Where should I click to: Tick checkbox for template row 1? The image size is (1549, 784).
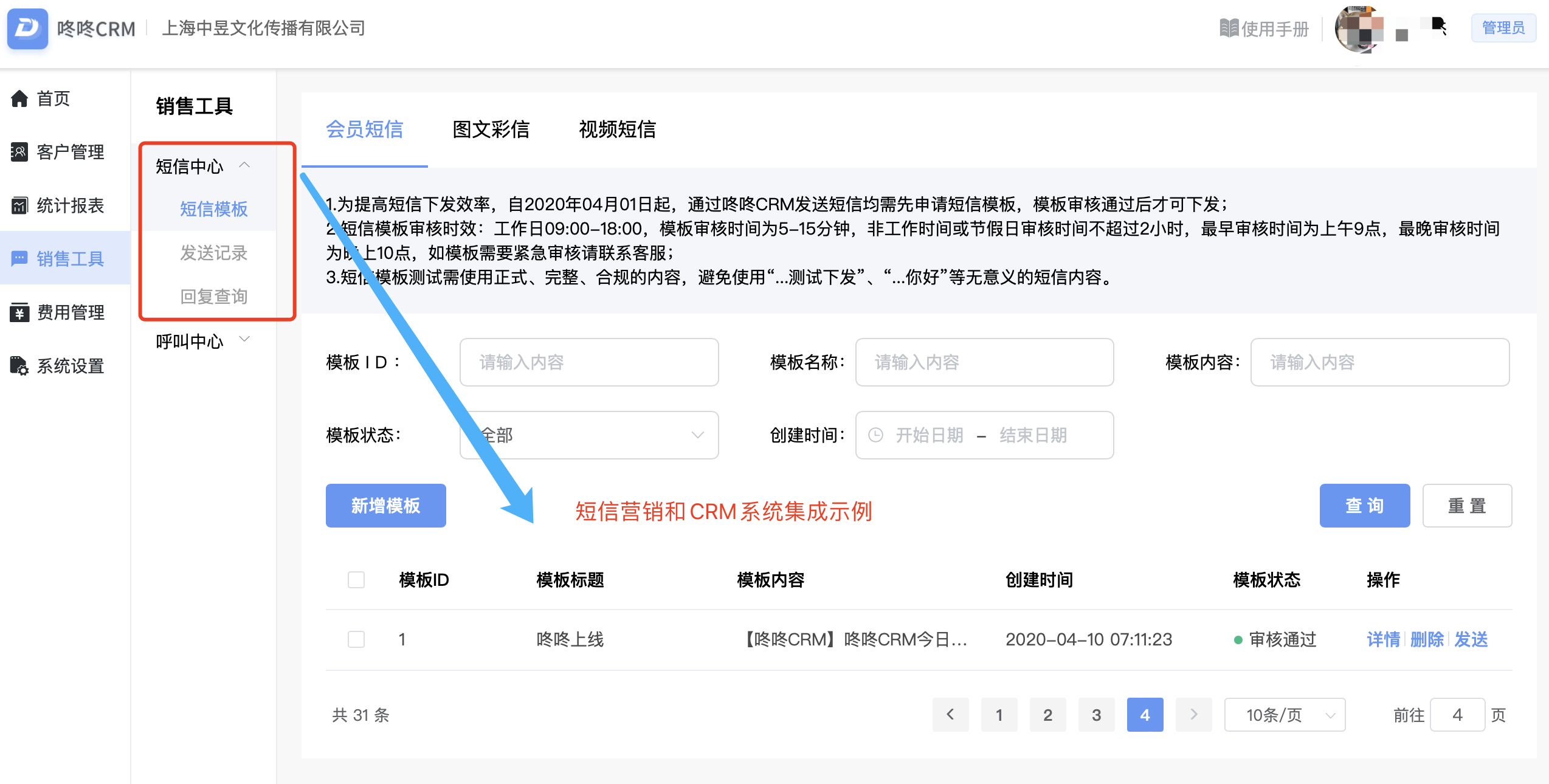click(x=356, y=639)
